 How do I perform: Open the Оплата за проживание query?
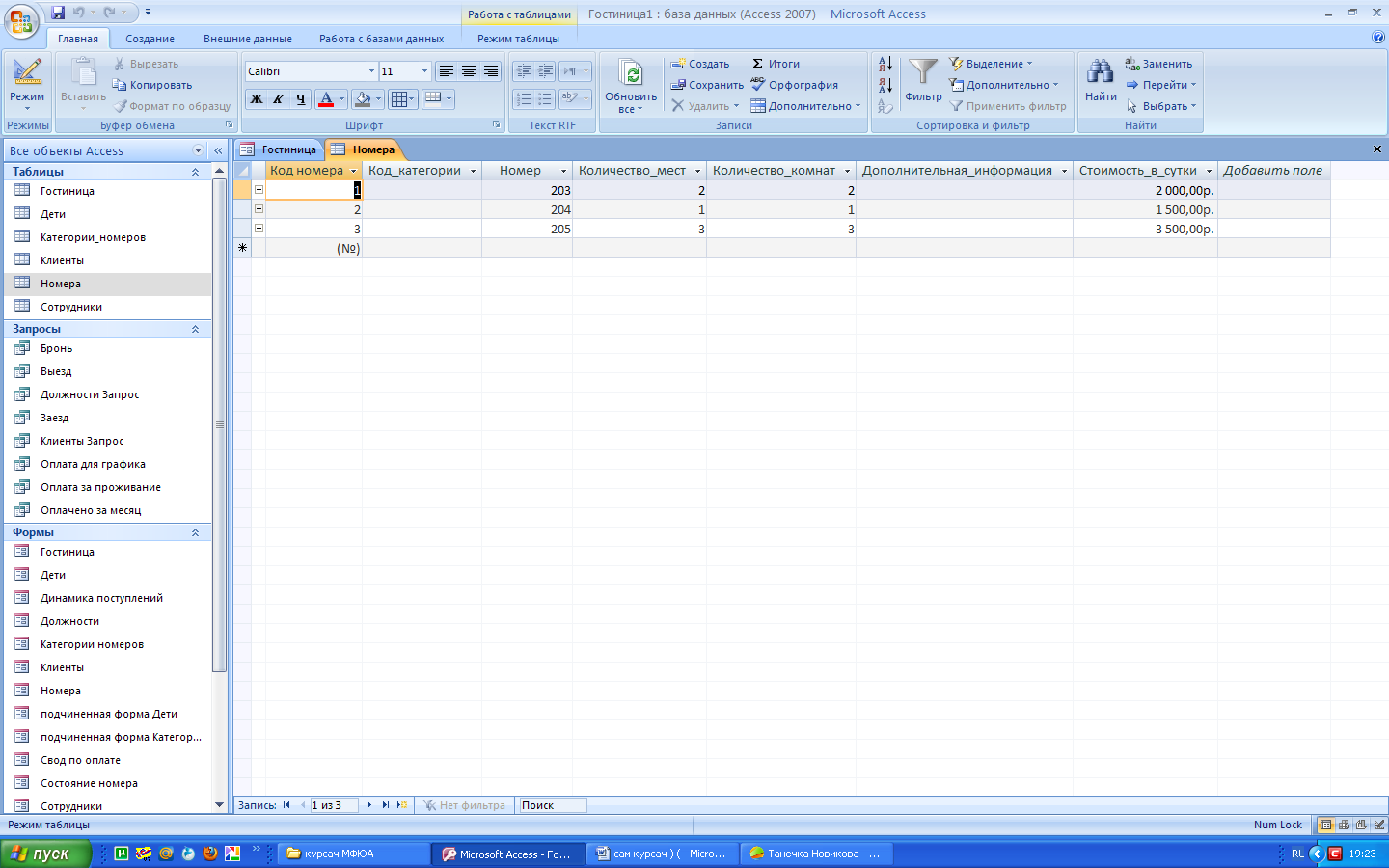click(x=108, y=487)
